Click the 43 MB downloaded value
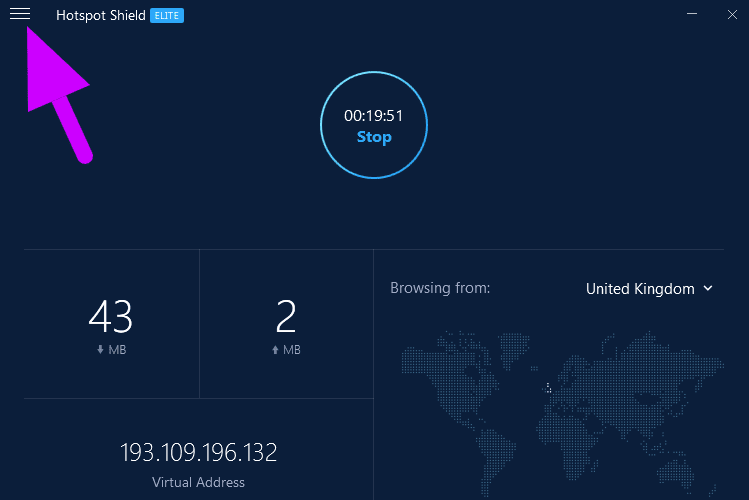Screen dimensions: 749x500 point(111,317)
